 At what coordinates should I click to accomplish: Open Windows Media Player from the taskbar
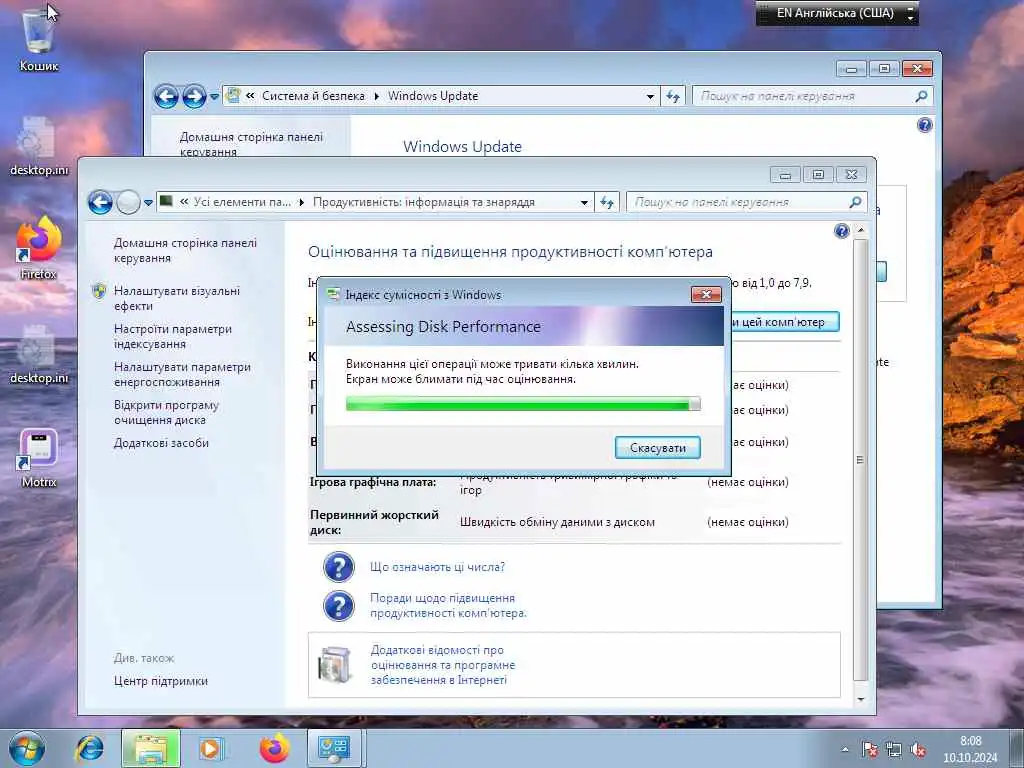click(210, 748)
